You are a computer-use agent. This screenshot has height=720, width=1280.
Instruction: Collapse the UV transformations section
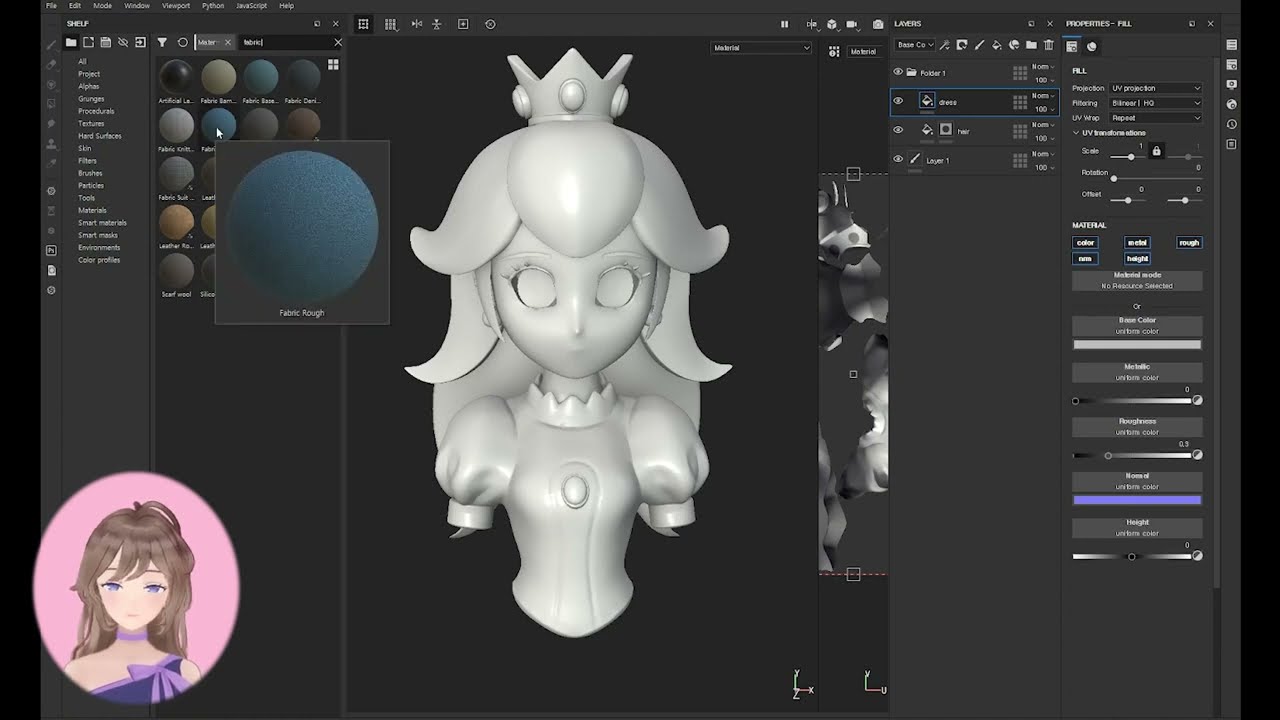pos(1077,133)
